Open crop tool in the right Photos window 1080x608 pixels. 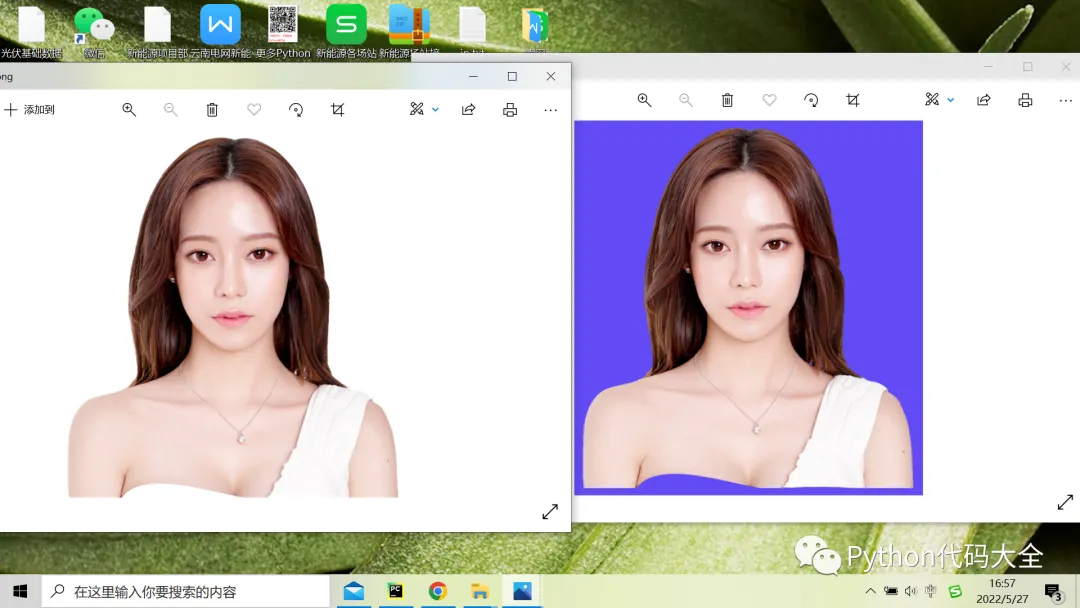click(853, 100)
